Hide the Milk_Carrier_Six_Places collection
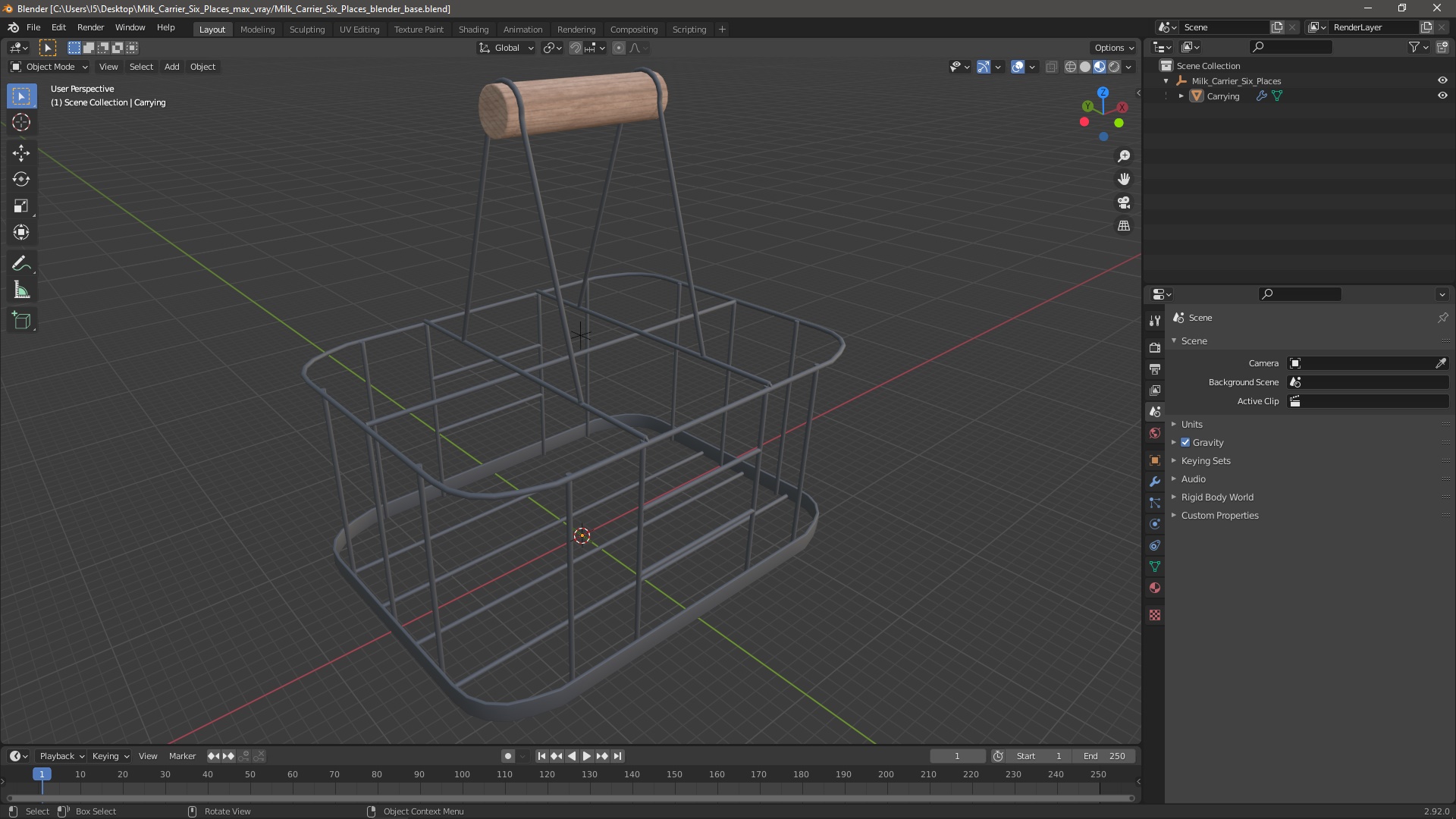This screenshot has width=1456, height=819. click(1442, 80)
